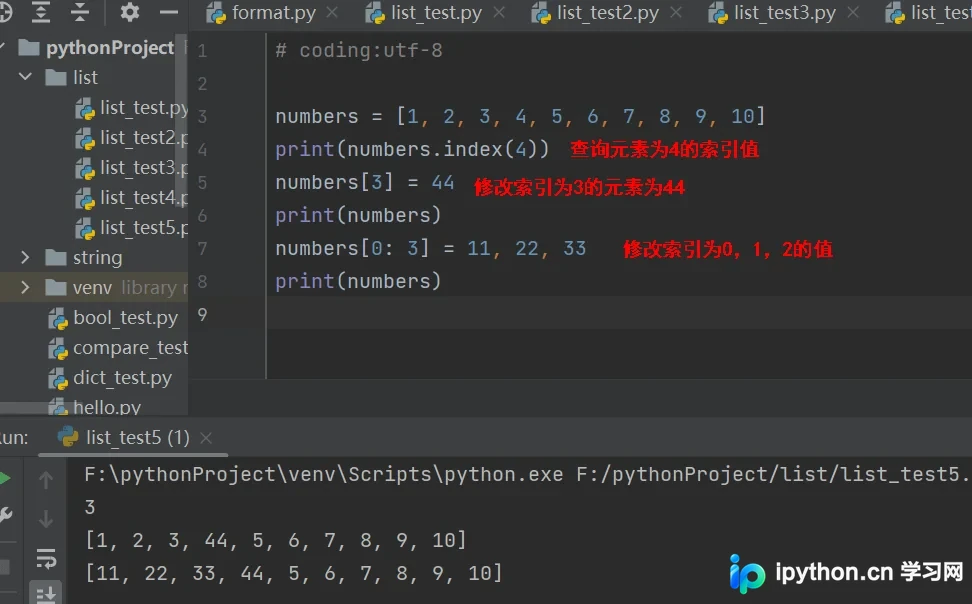The width and height of the screenshot is (972, 604).
Task: Close the list_test.py editor tab
Action: pyautogui.click(x=499, y=12)
